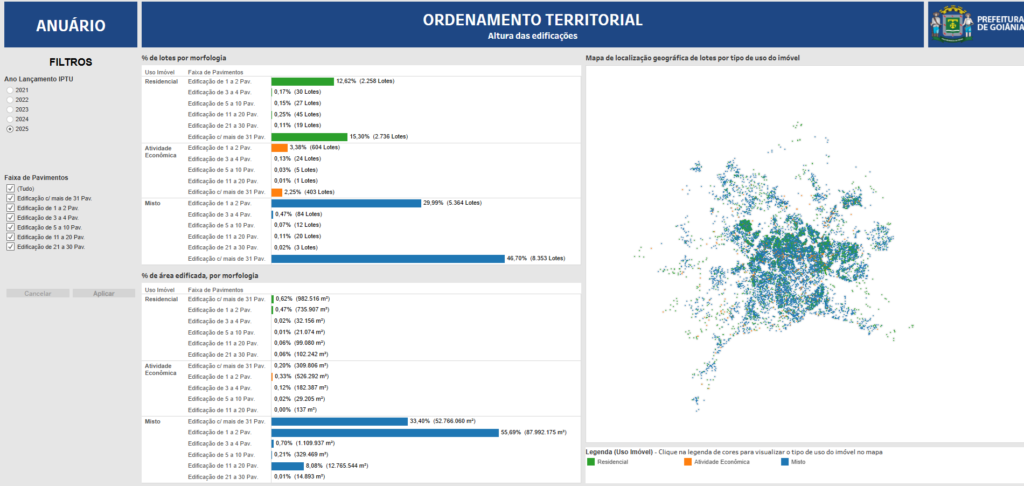1024x486 pixels.
Task: Choose the 2024 radio option
Action: (x=10, y=119)
